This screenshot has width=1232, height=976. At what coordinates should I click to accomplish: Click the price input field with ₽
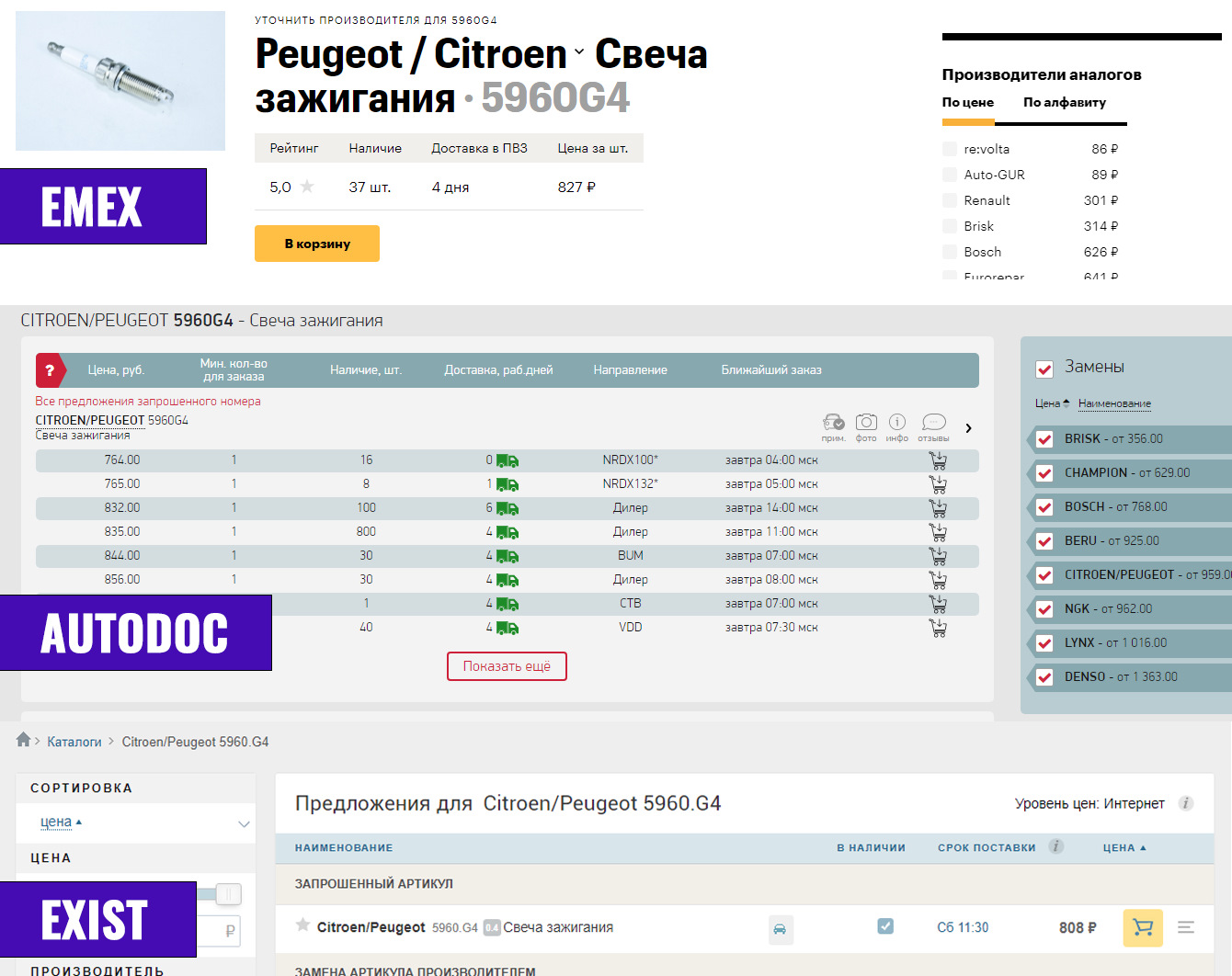tap(219, 931)
